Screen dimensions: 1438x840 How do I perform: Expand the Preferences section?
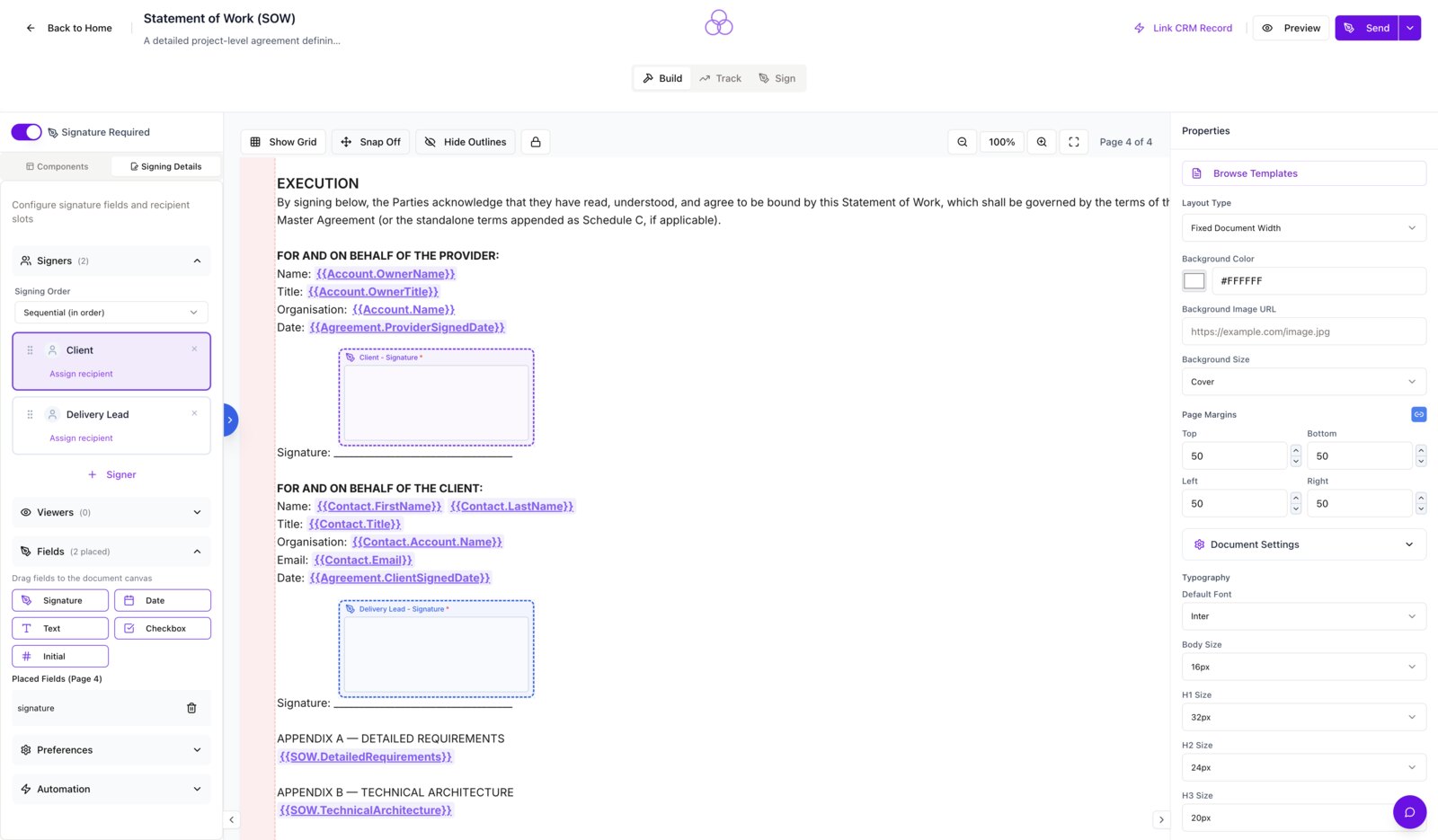[x=111, y=750]
